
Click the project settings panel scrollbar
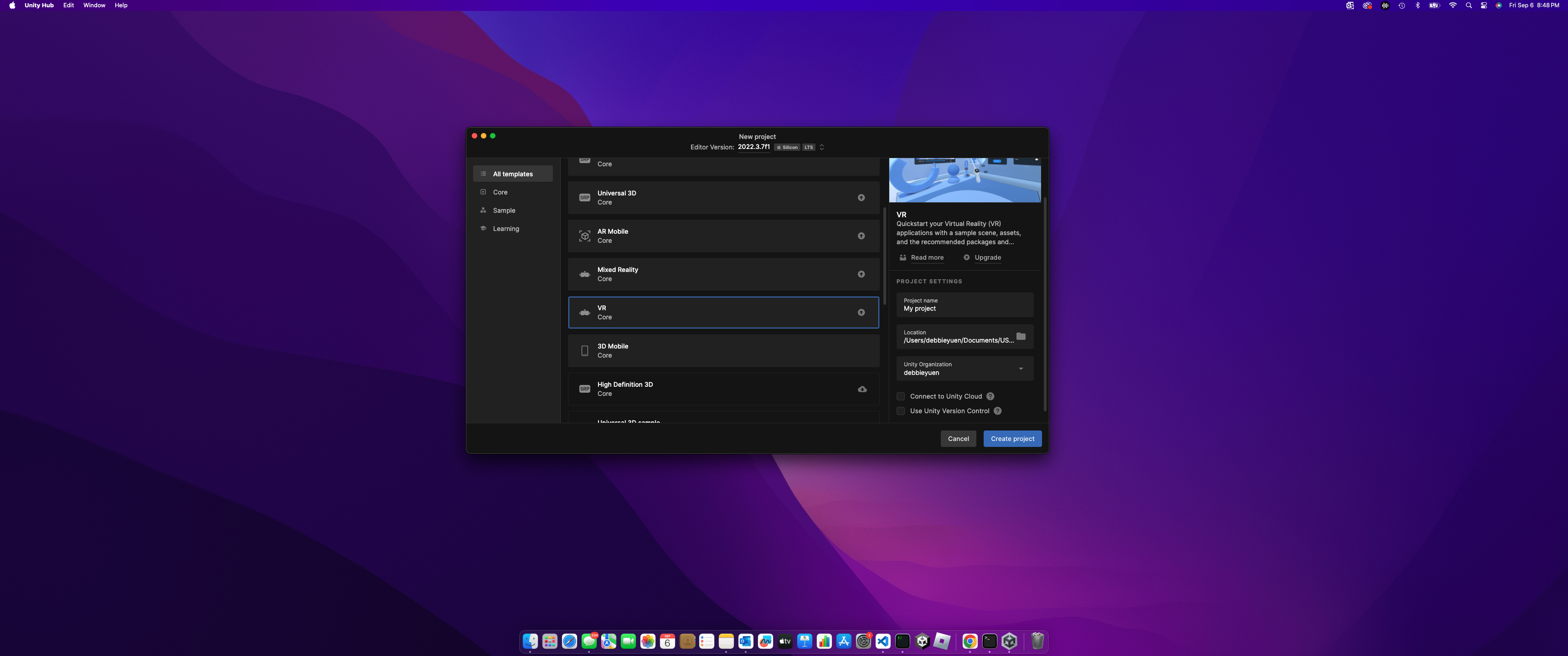[1045, 304]
